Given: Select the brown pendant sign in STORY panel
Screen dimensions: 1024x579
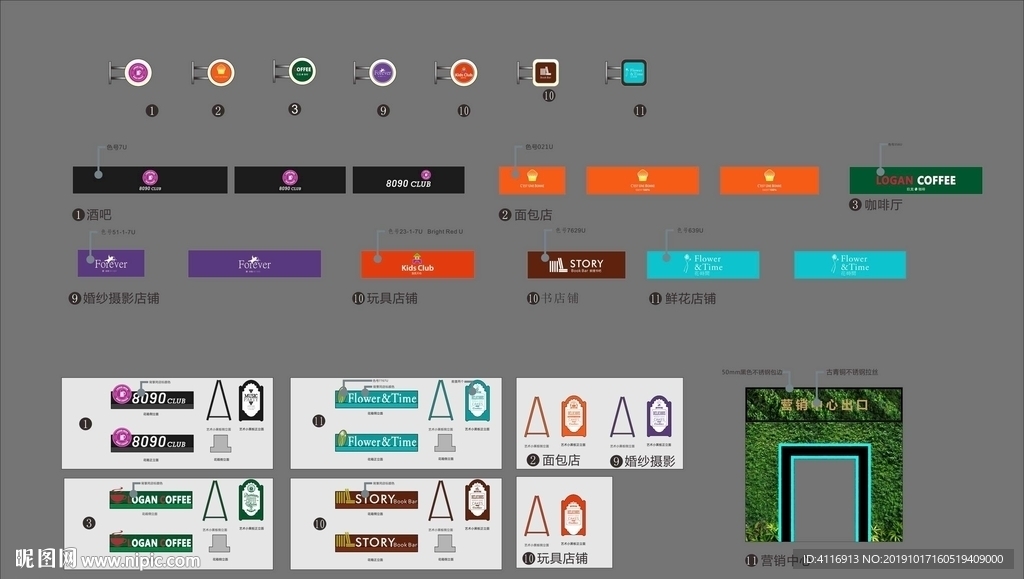Looking at the screenshot, I should click(x=477, y=500).
